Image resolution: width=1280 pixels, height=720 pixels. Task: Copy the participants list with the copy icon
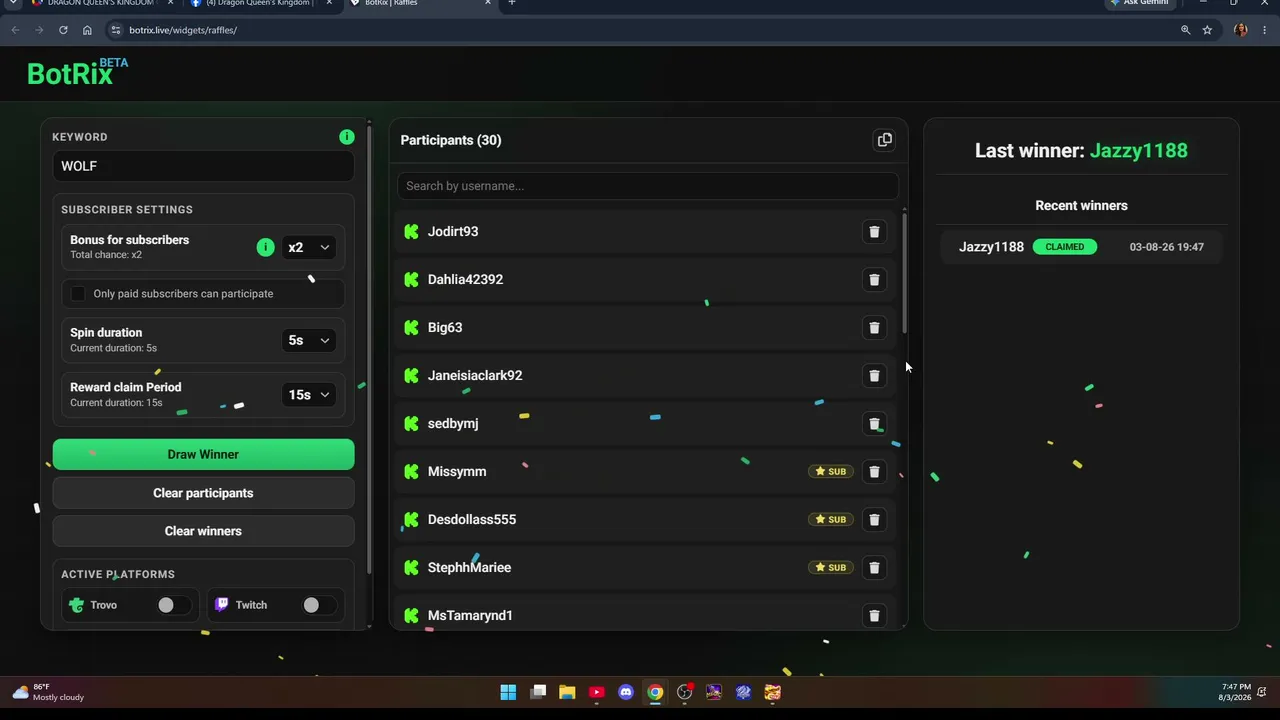coord(884,140)
